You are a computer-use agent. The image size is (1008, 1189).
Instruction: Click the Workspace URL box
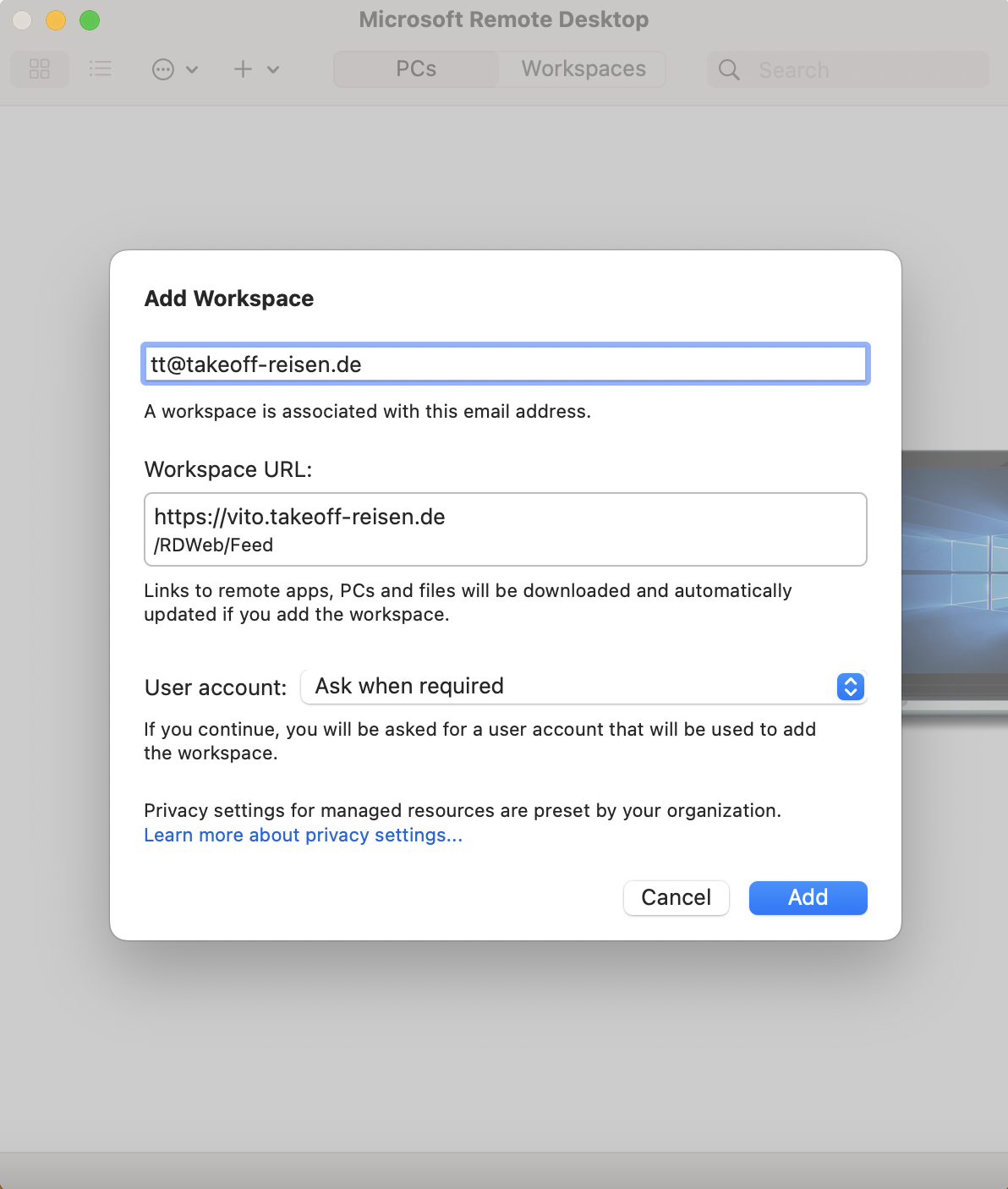pos(505,529)
